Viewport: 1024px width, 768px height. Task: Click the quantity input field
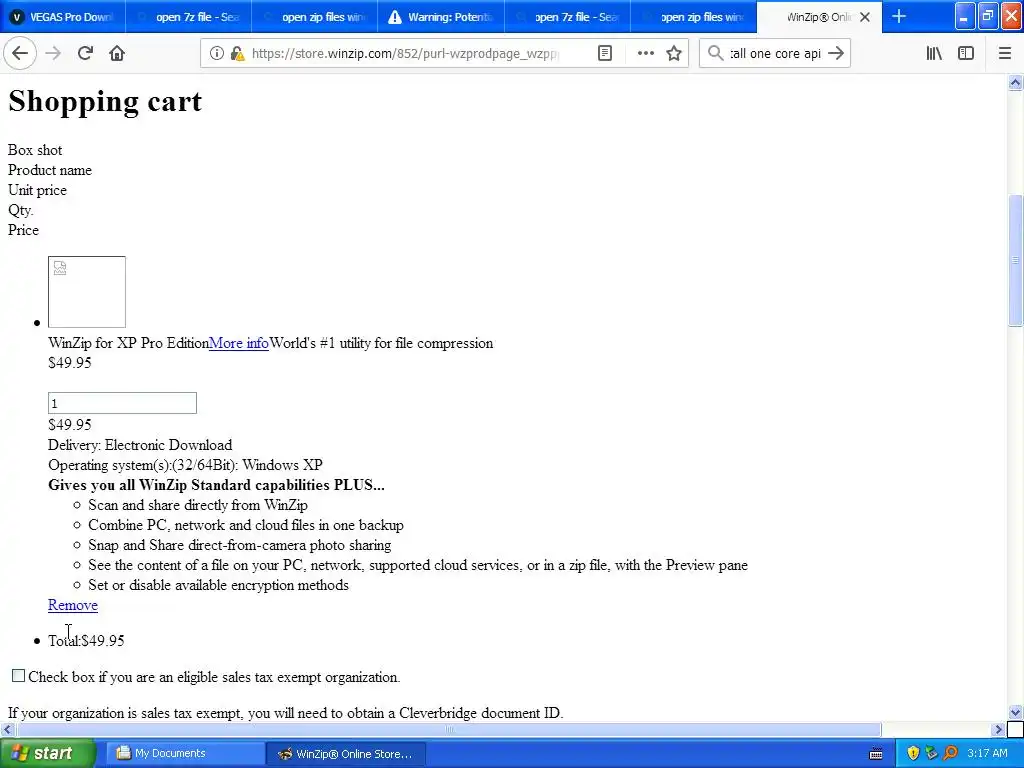(122, 403)
